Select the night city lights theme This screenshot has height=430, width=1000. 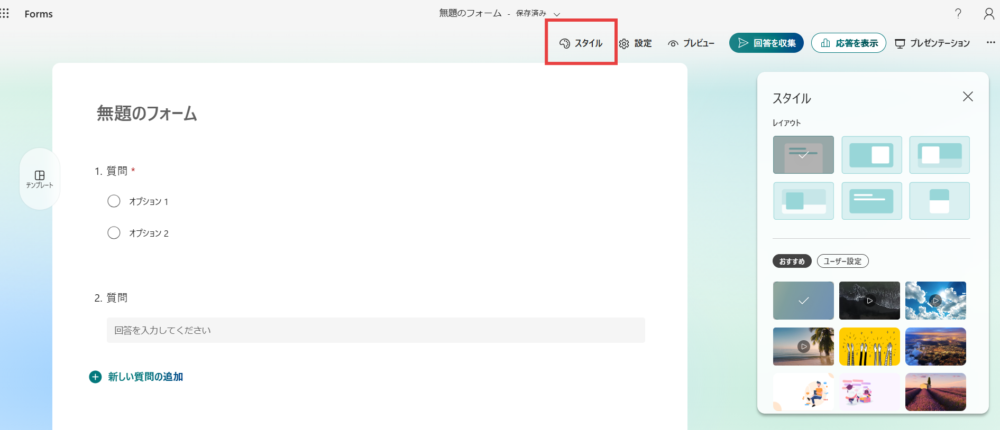pos(936,346)
